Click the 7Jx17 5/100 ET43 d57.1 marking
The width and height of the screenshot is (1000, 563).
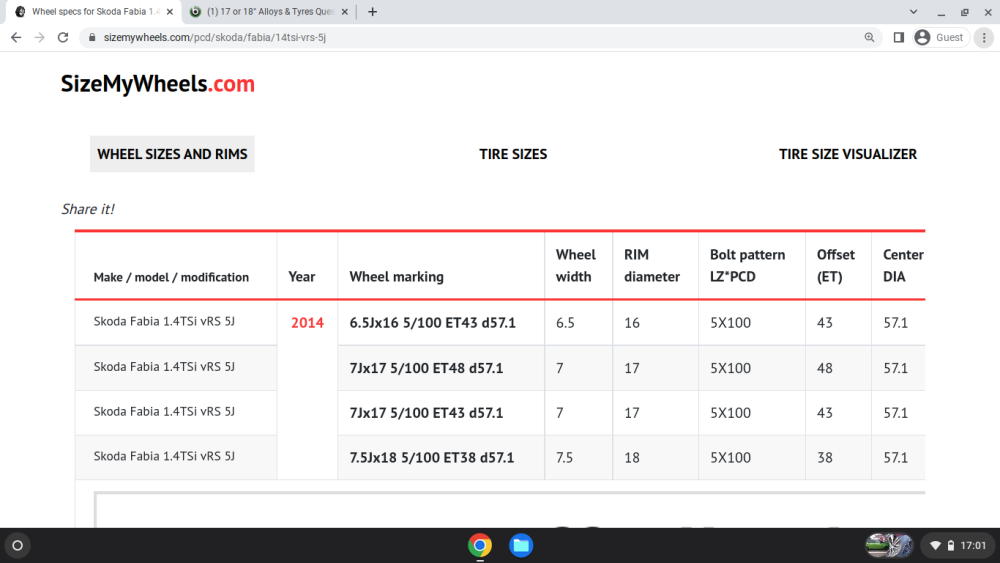click(x=426, y=413)
